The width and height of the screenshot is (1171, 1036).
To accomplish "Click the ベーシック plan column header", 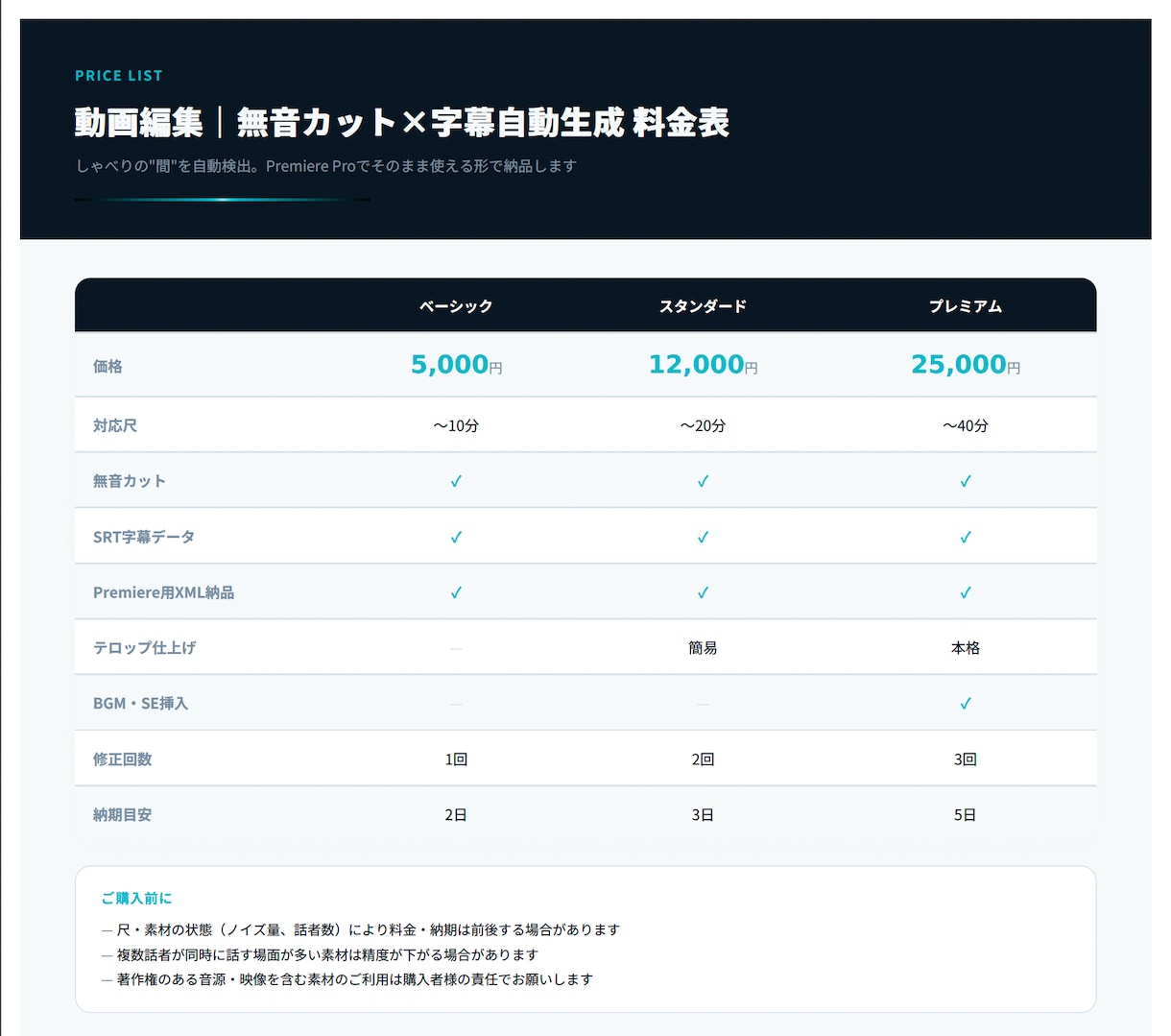I will click(x=456, y=306).
